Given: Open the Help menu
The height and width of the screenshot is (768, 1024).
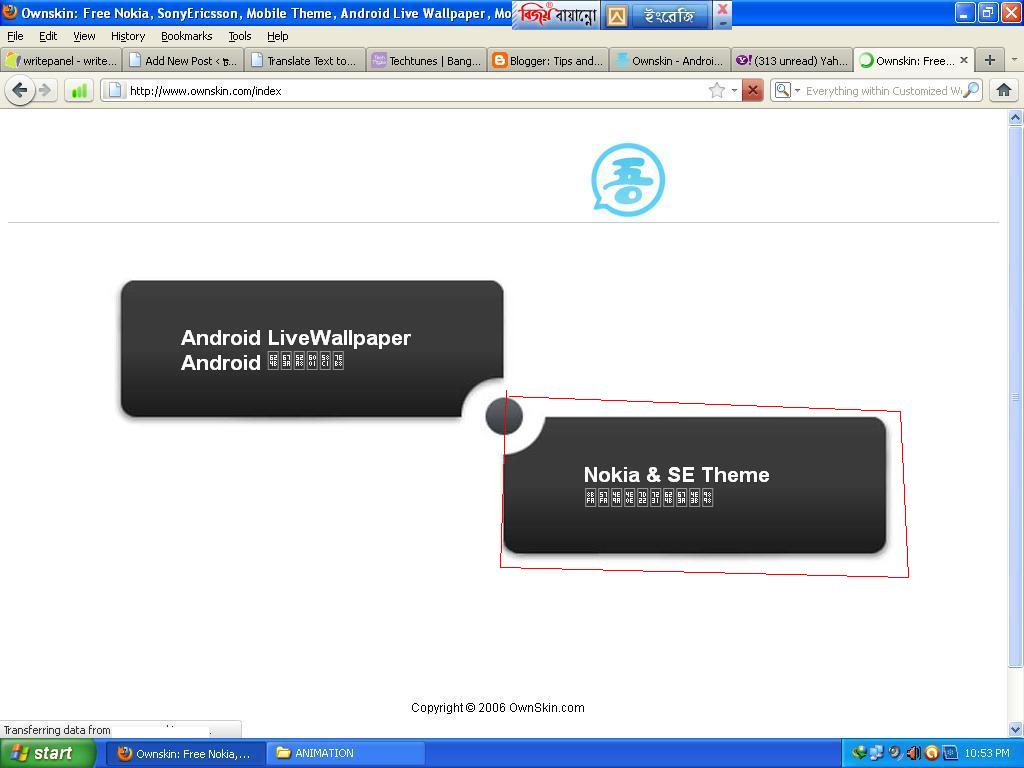Looking at the screenshot, I should 278,36.
